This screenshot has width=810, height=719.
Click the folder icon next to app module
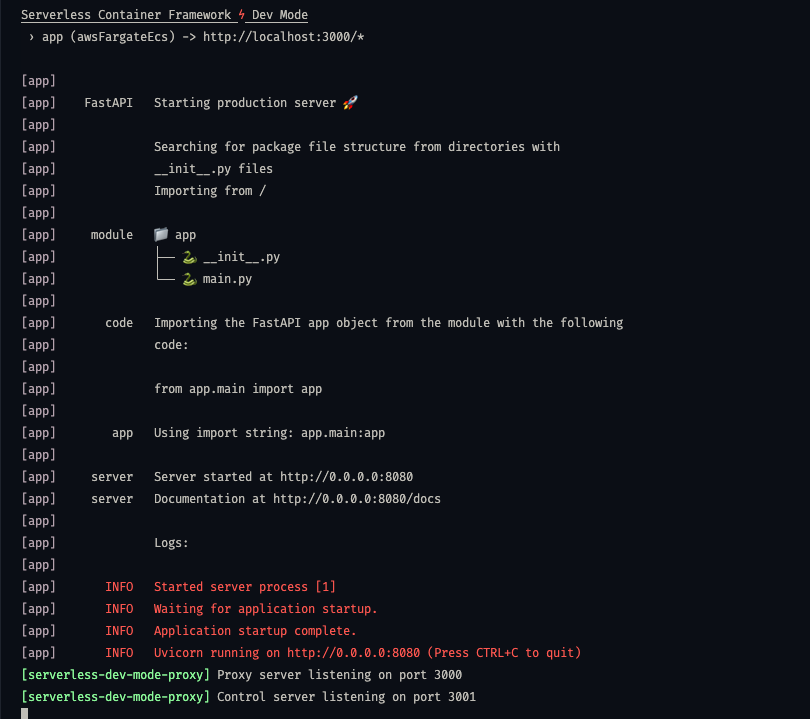coord(161,235)
